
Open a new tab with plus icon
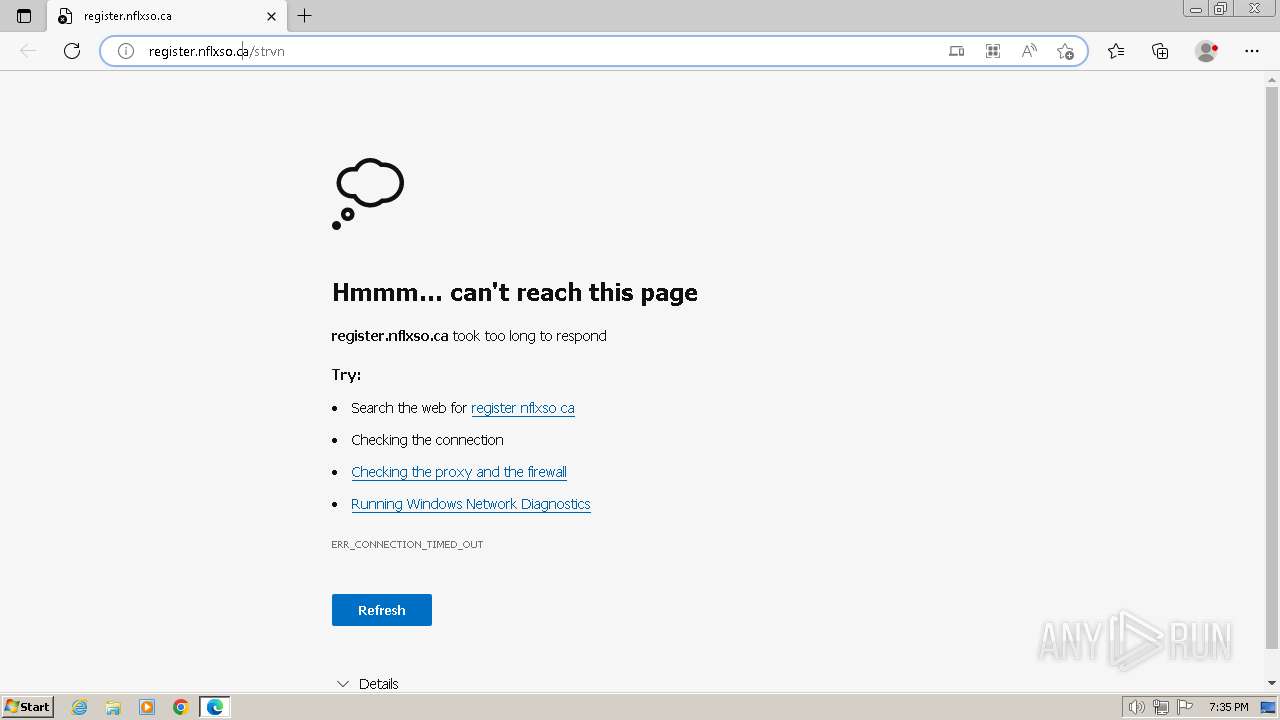pos(305,16)
